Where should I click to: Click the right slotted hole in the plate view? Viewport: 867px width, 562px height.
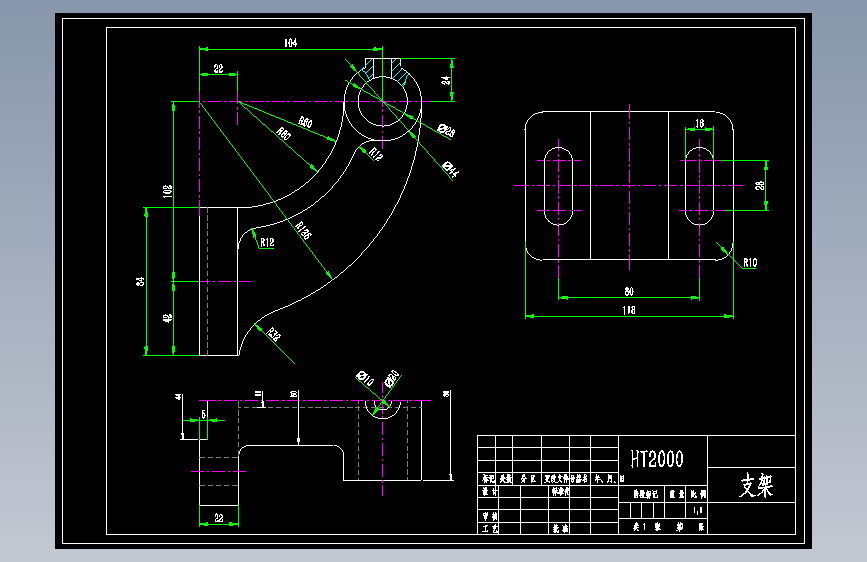click(x=699, y=186)
